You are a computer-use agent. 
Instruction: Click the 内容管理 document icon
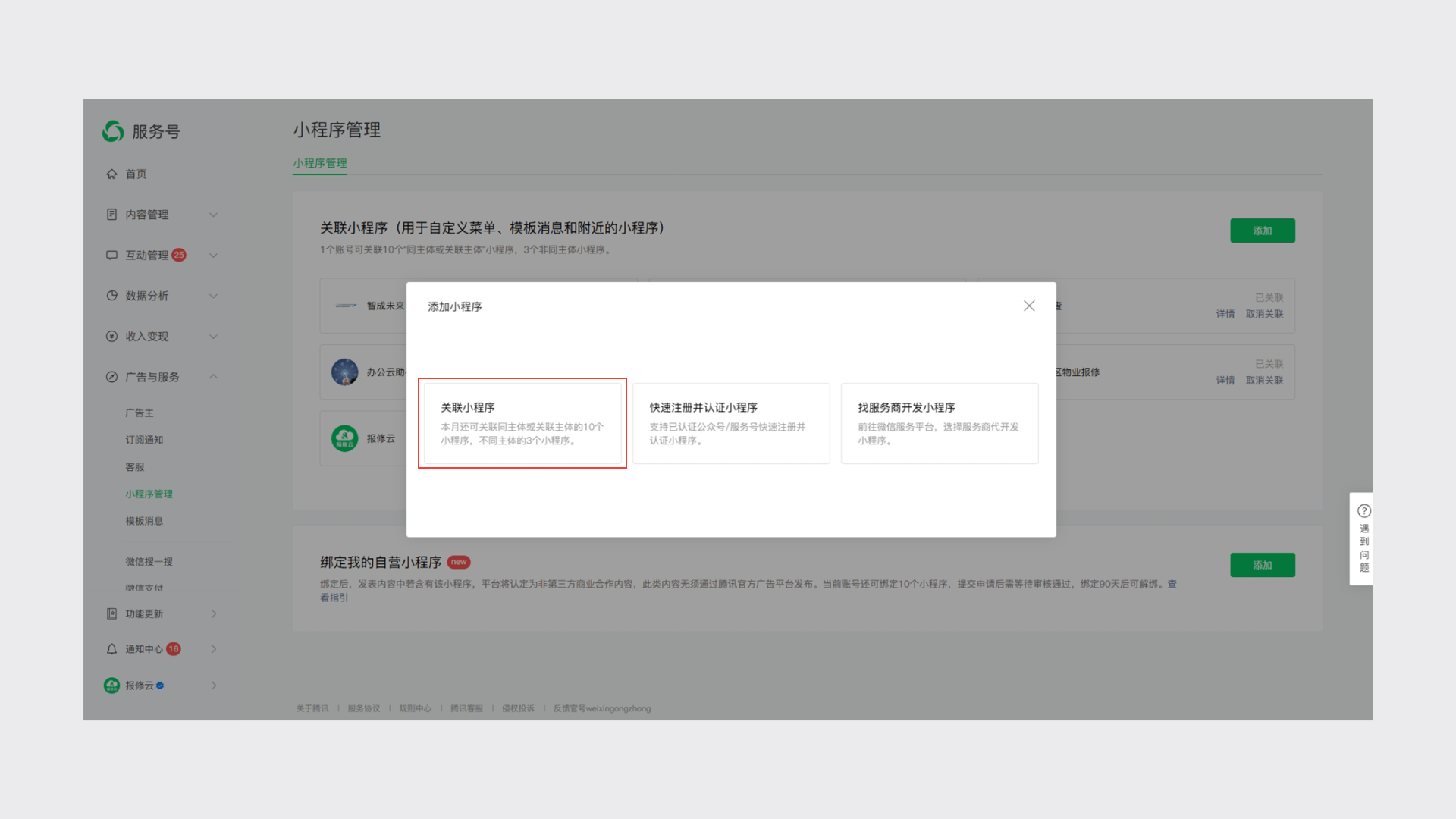point(111,215)
